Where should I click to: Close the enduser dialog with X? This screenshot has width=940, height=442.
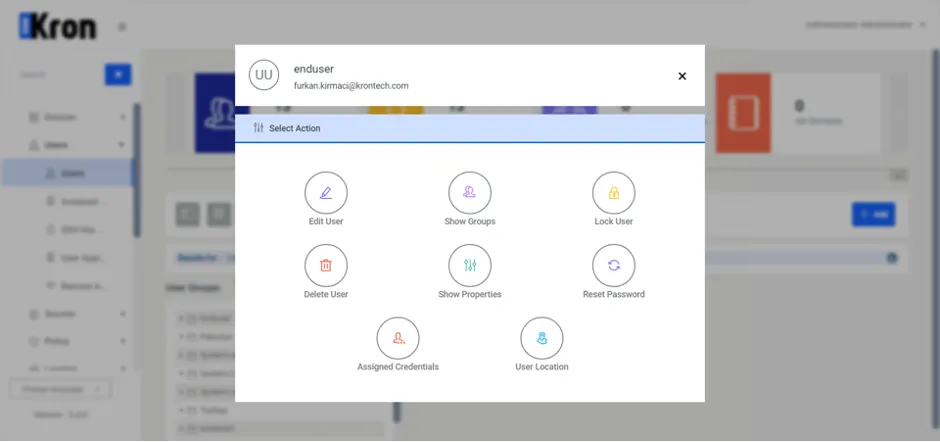[x=682, y=76]
